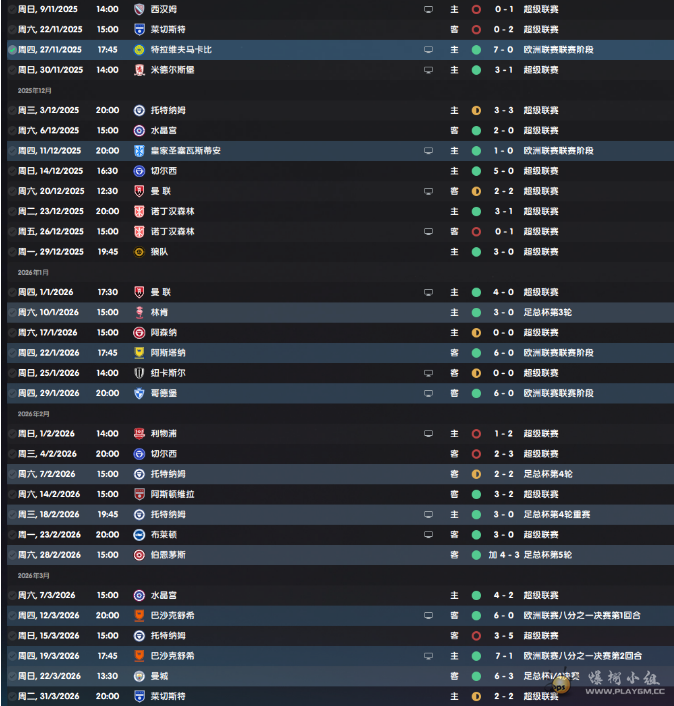Click the Newcastle badge on 25/1/2026

[139, 373]
